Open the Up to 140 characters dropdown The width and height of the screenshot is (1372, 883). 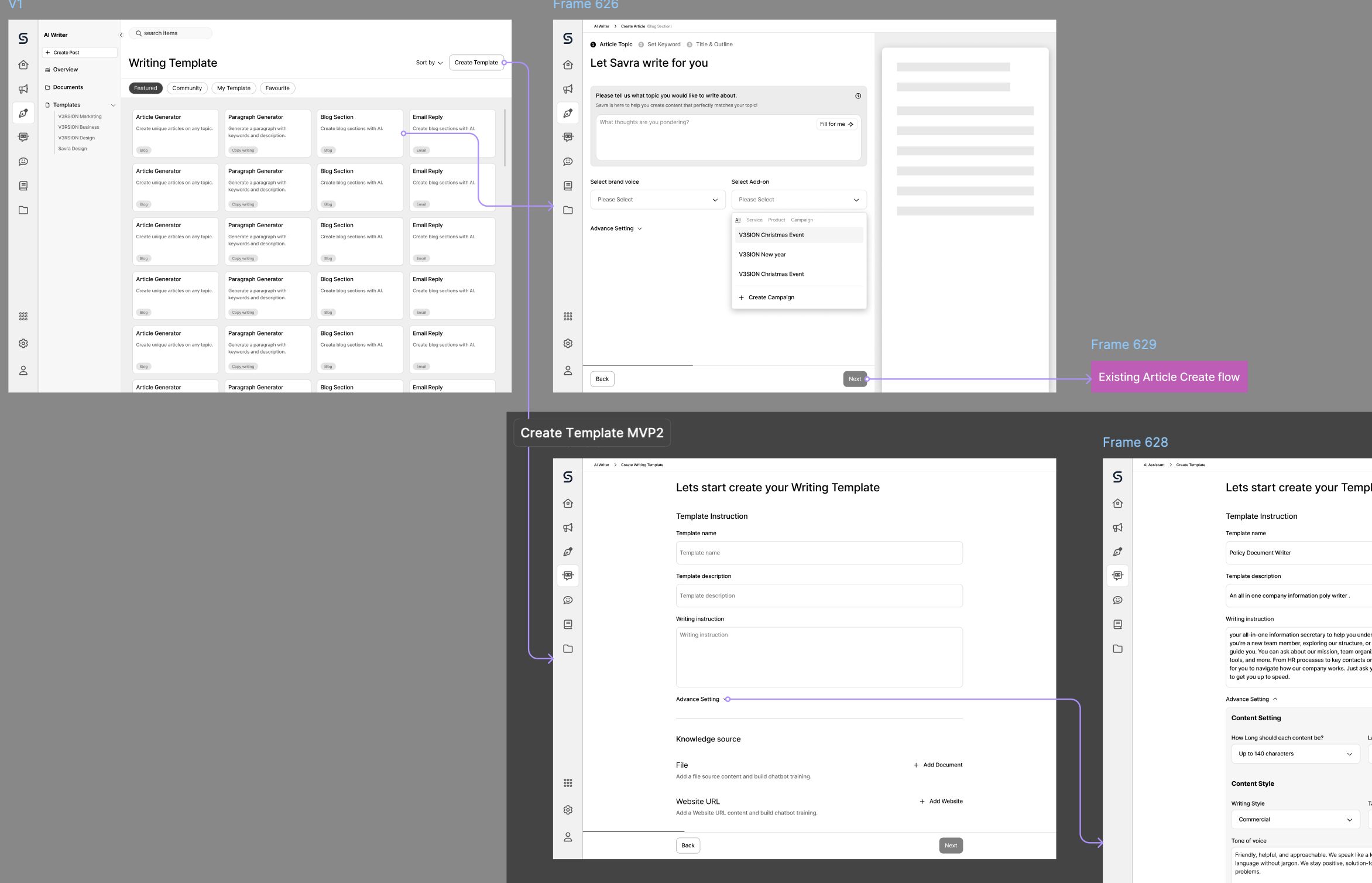tap(1295, 754)
